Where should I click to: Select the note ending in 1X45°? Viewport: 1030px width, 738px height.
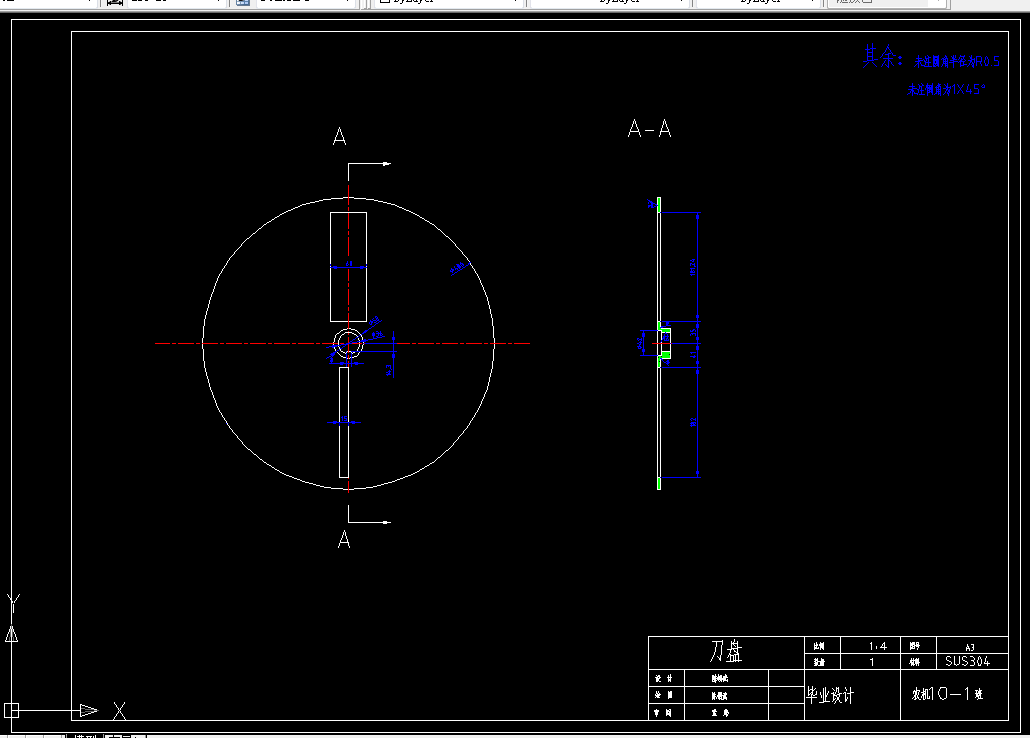[947, 89]
